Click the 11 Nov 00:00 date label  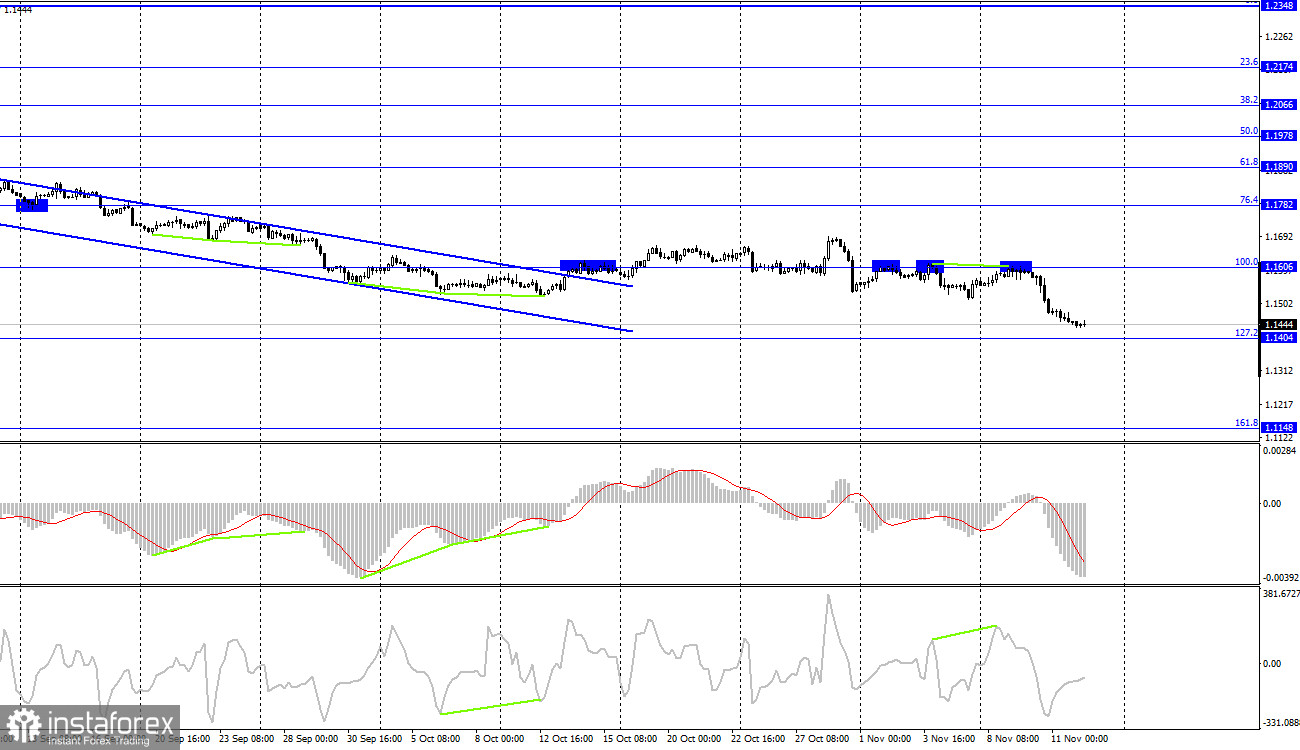point(1079,740)
